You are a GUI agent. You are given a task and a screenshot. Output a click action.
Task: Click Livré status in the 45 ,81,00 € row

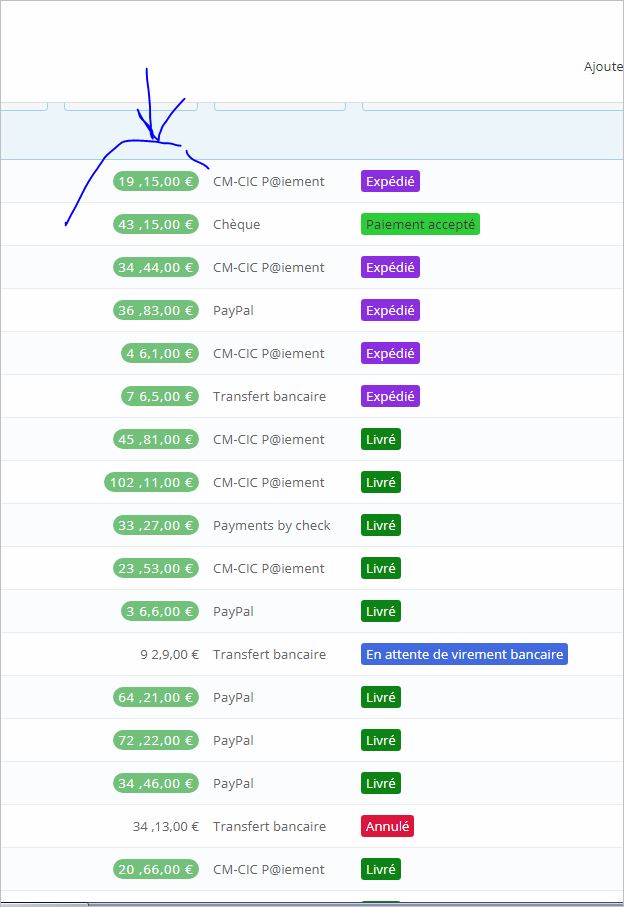pos(381,439)
